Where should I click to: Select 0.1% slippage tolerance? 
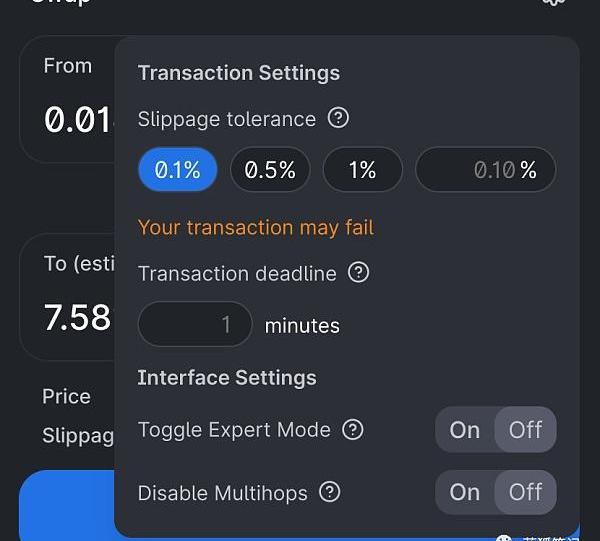[x=178, y=170]
